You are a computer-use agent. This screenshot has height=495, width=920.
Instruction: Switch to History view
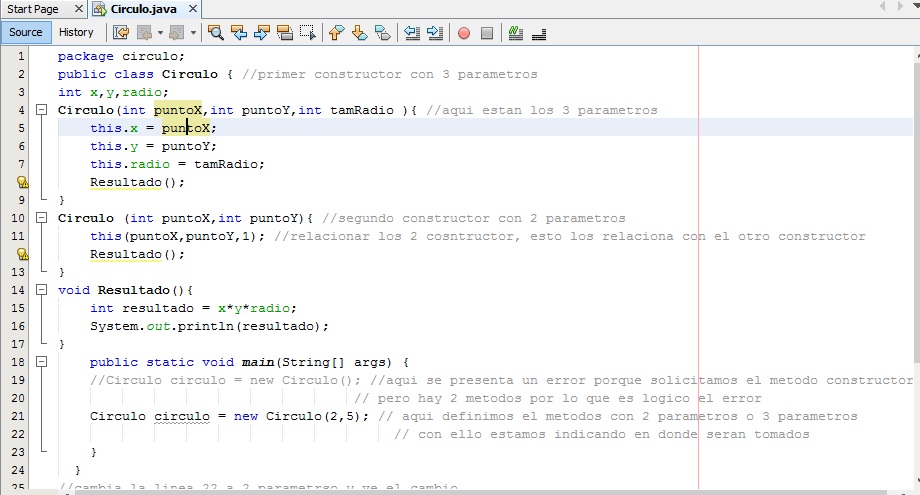coord(76,32)
